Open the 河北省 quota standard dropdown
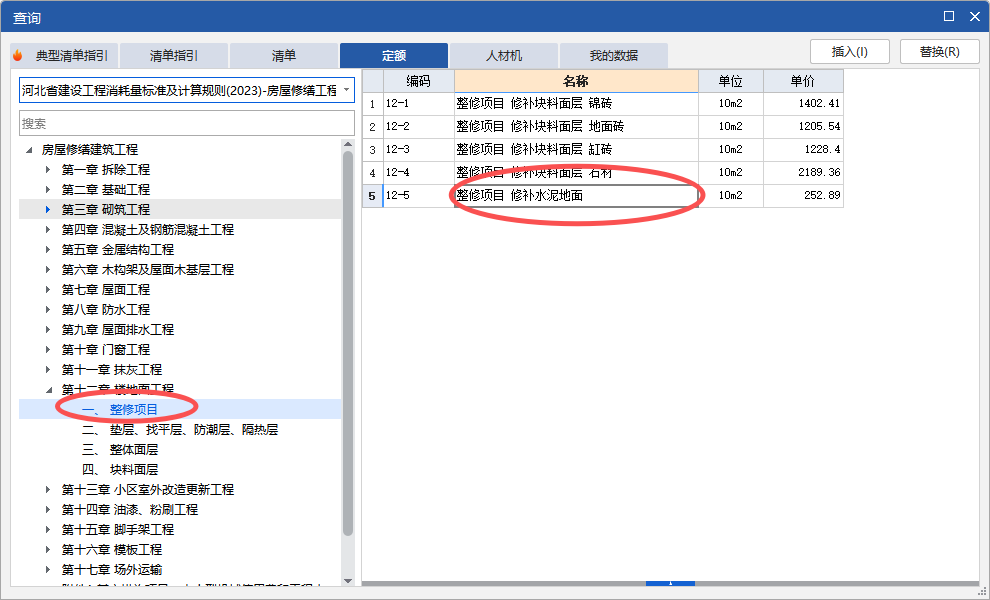The width and height of the screenshot is (990, 600). coord(345,89)
